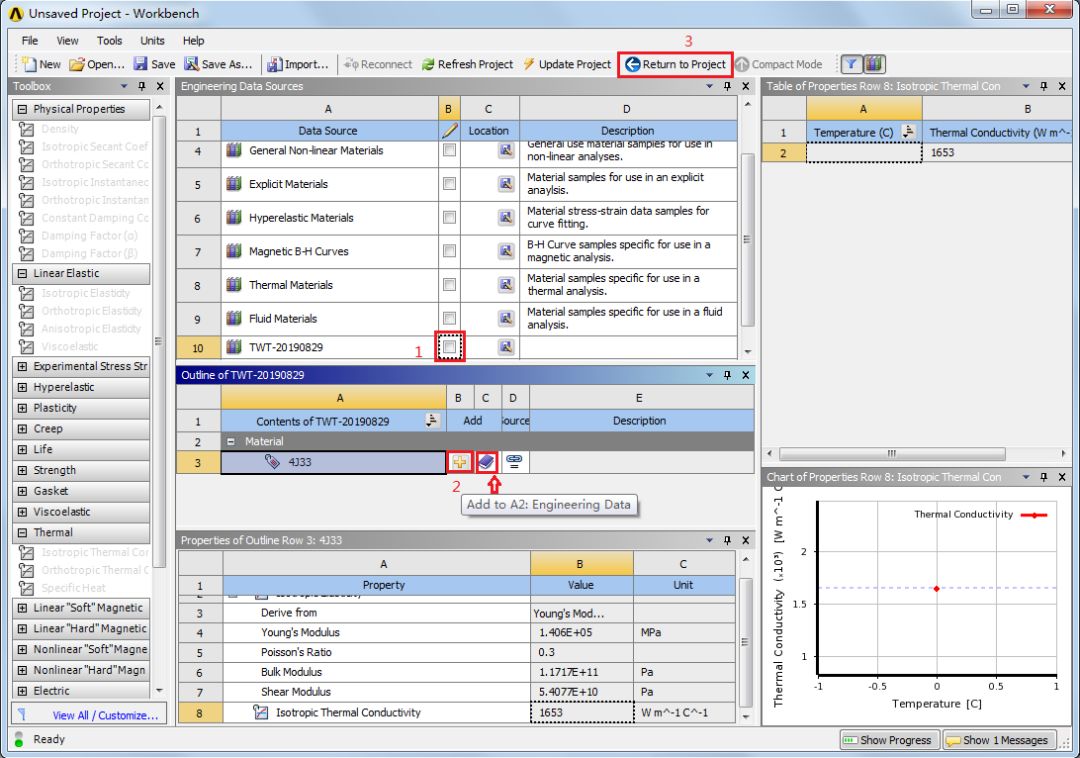Click location browse icon for TWT-20190829

tap(506, 347)
